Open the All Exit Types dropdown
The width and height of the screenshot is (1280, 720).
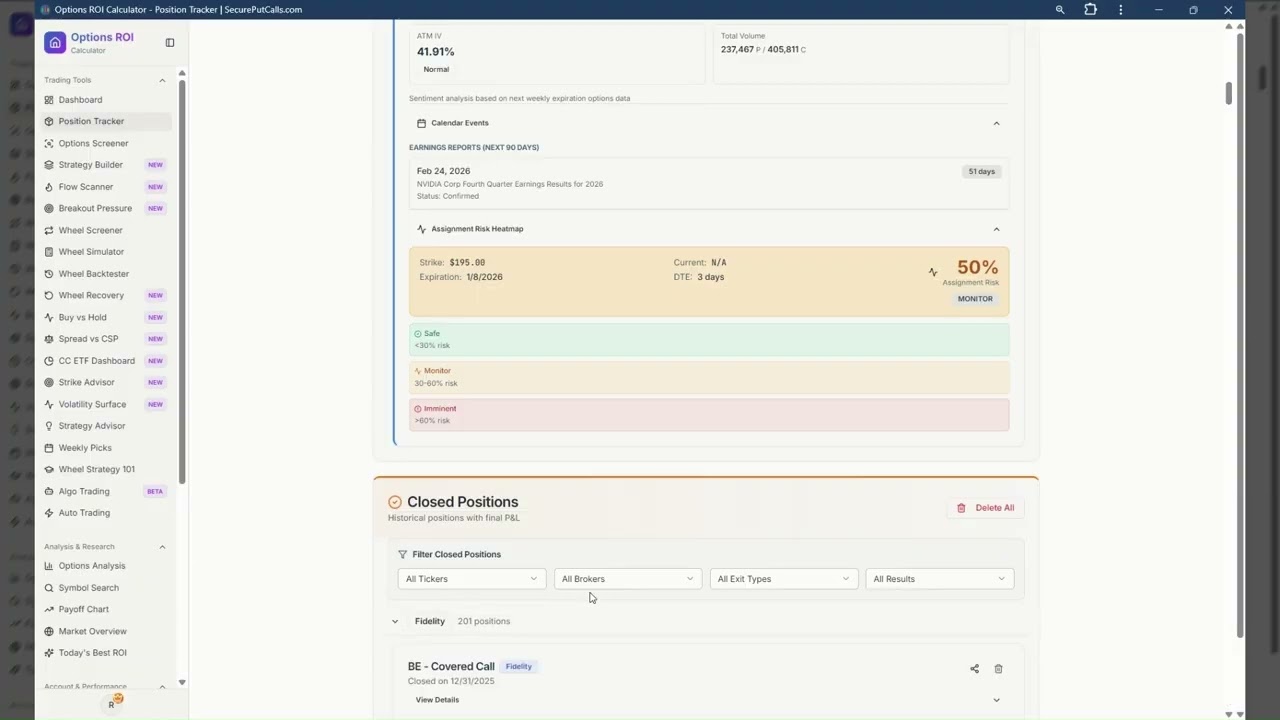pyautogui.click(x=783, y=579)
